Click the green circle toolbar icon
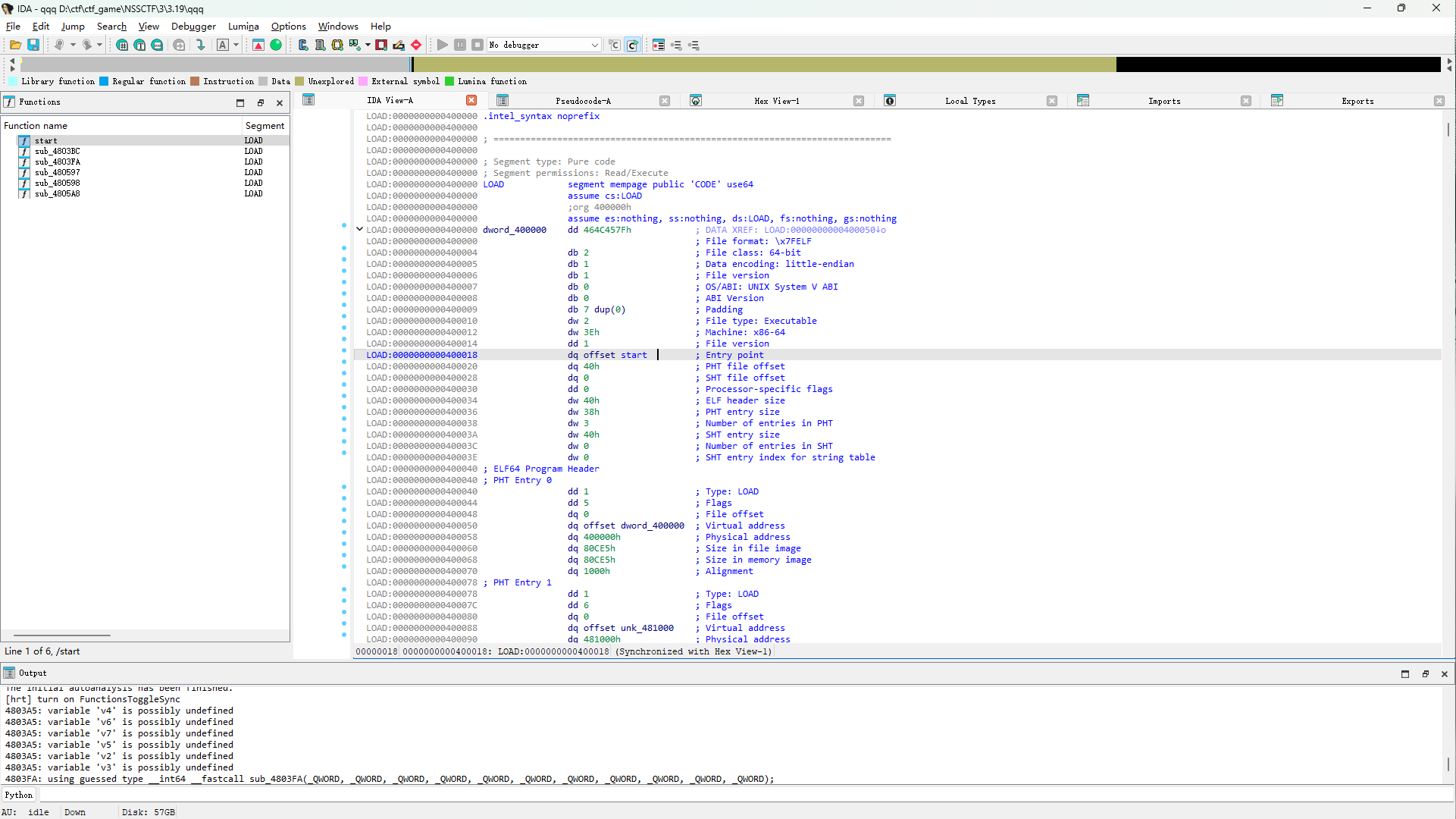 pyautogui.click(x=276, y=45)
